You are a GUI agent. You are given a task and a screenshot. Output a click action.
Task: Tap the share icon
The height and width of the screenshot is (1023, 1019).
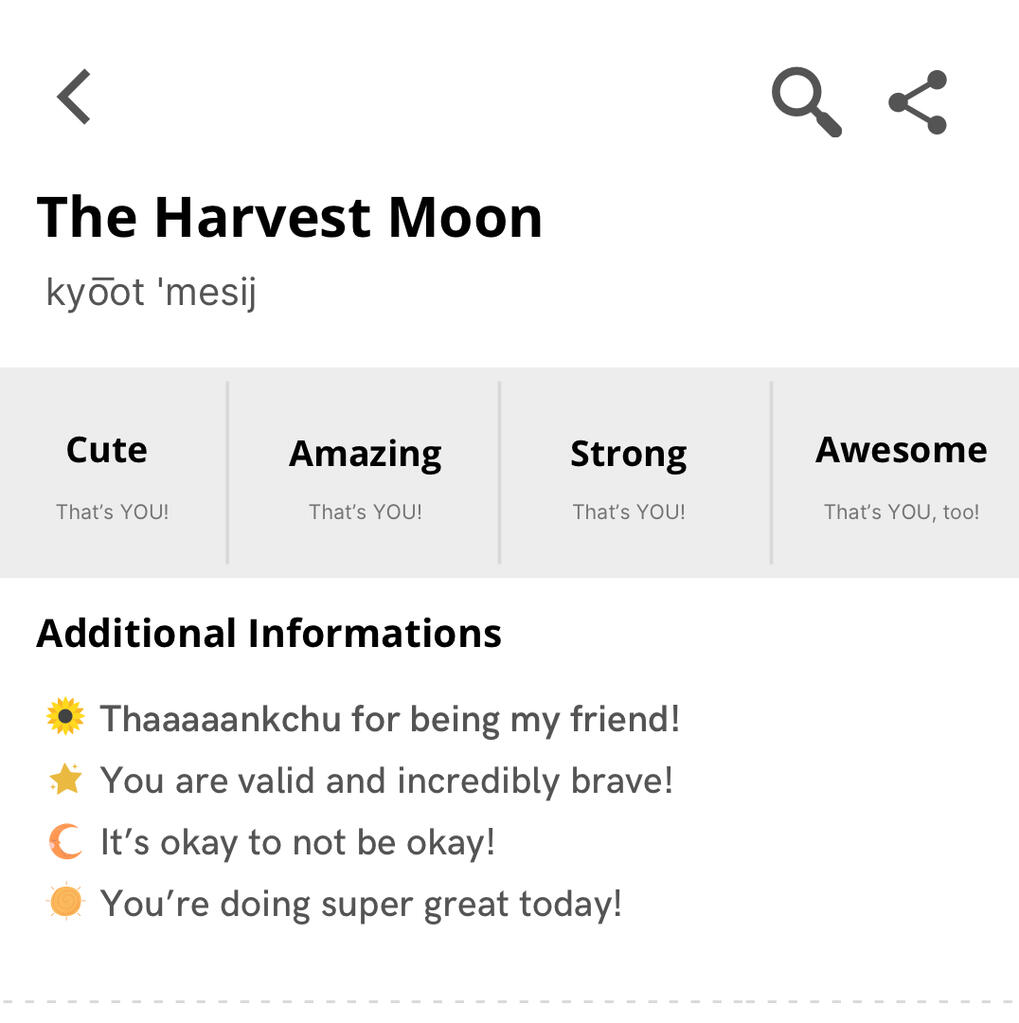tap(918, 102)
